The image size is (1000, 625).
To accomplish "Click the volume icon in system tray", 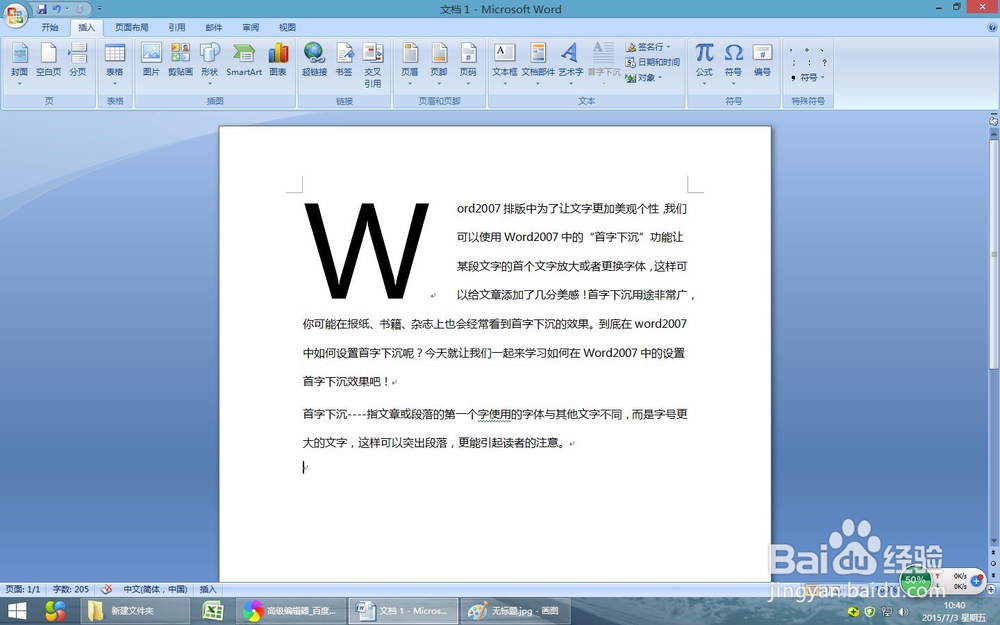I will coord(903,611).
